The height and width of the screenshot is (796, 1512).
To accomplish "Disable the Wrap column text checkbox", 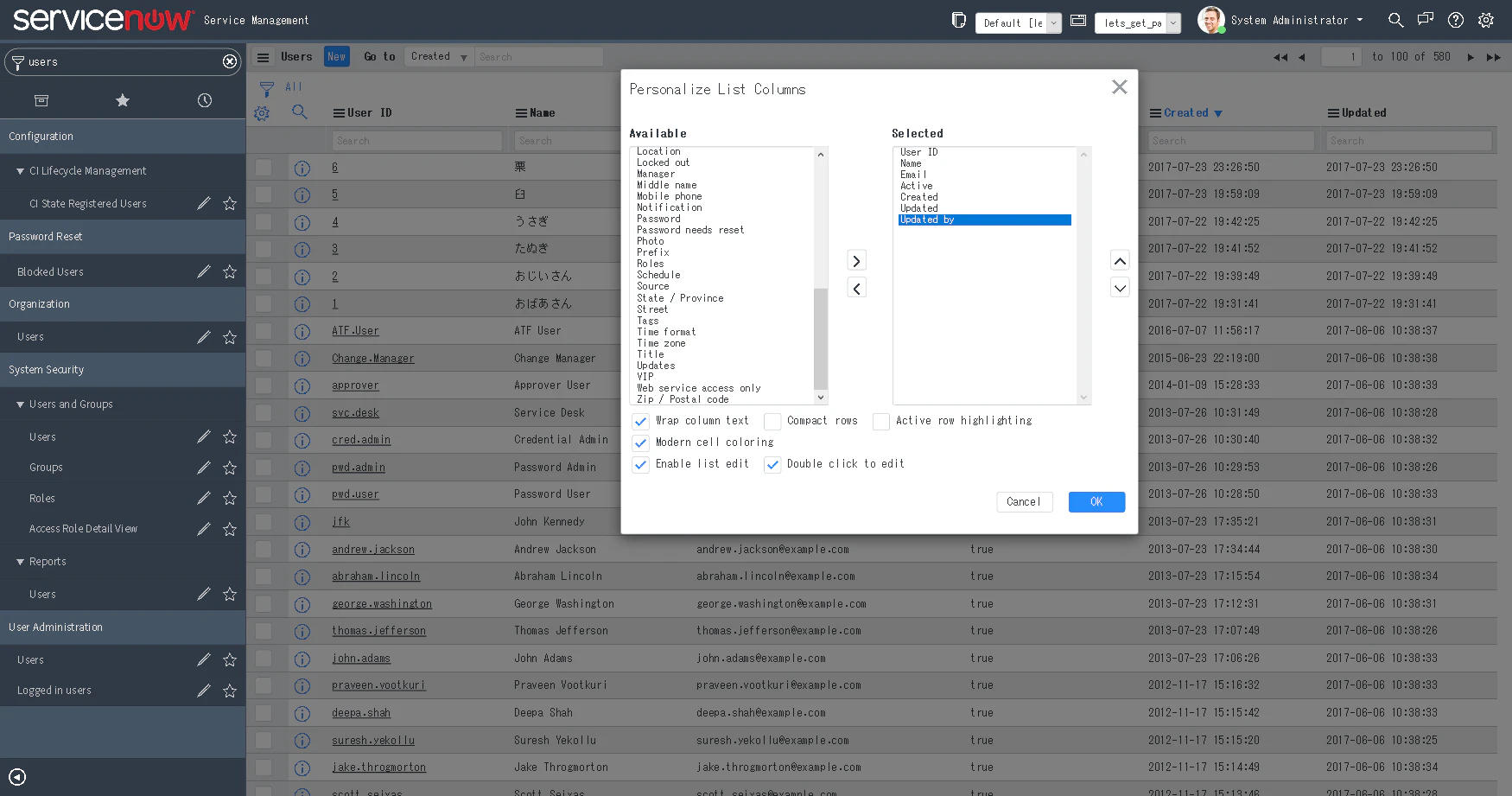I will (x=640, y=421).
